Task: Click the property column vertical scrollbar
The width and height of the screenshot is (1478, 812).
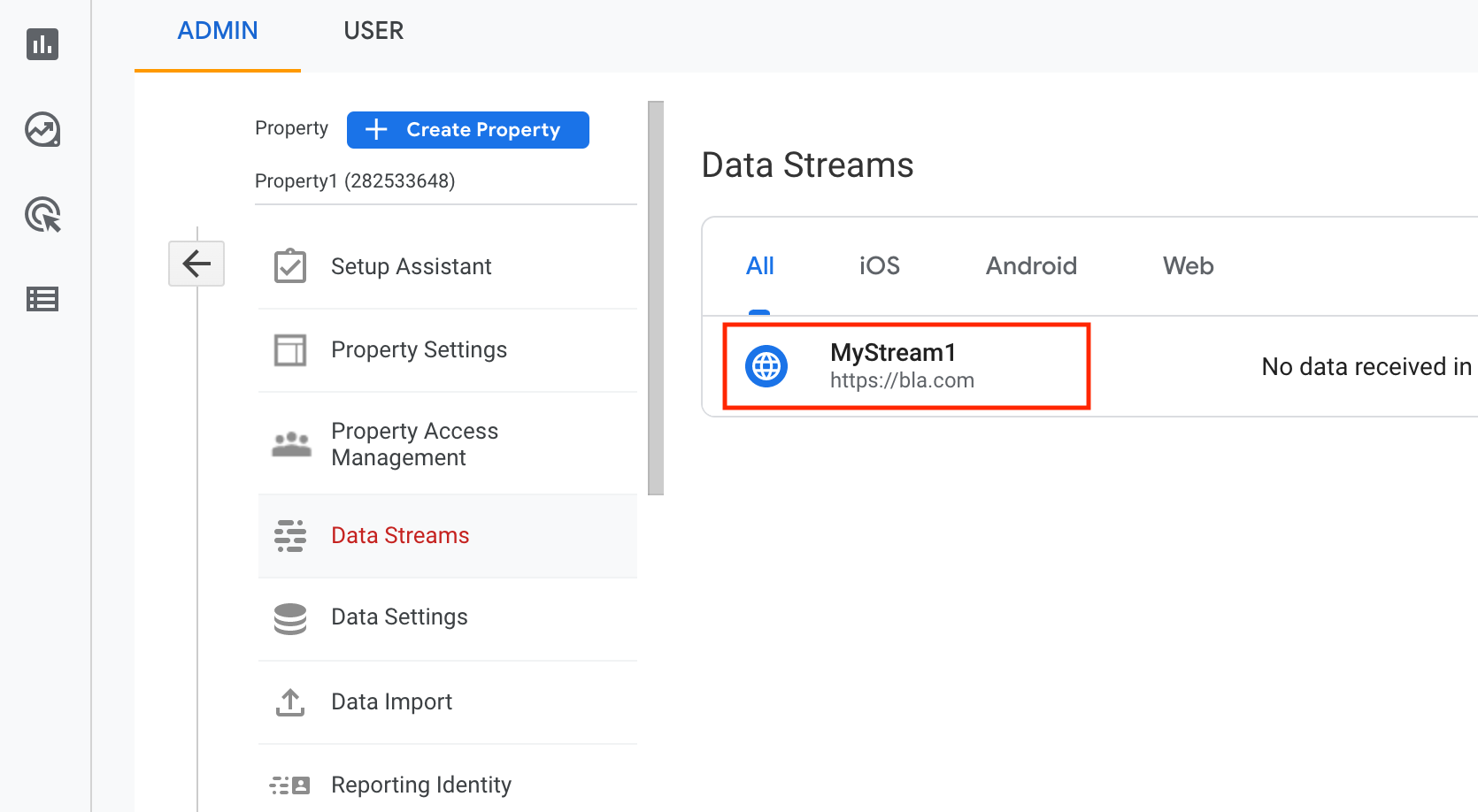Action: [656, 298]
